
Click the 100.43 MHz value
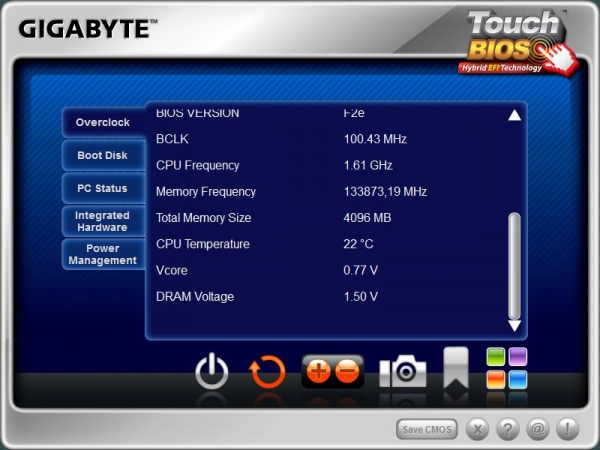pos(375,139)
